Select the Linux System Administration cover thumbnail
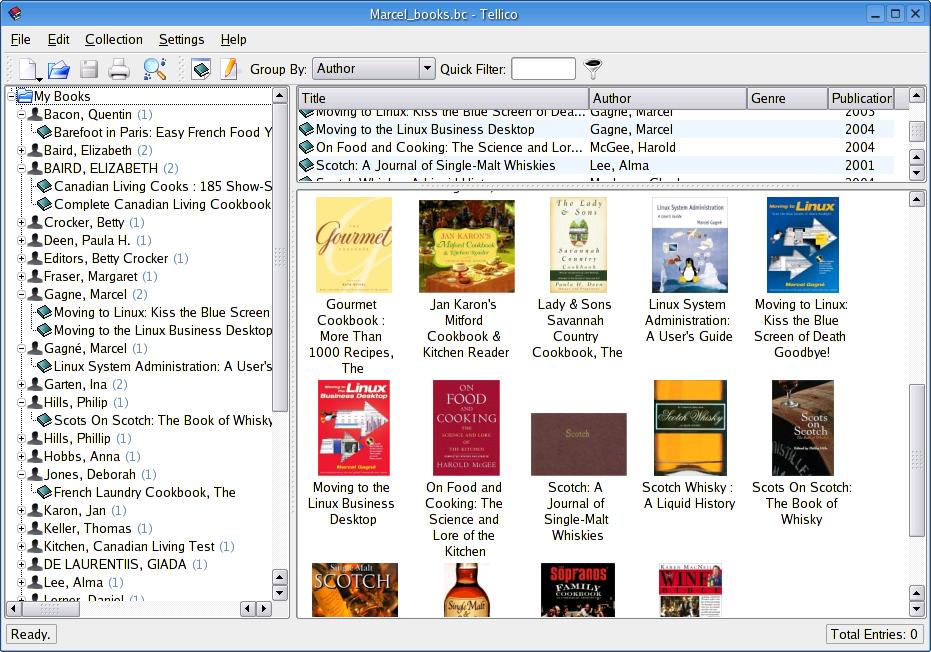Viewport: 931px width, 652px height. point(688,245)
